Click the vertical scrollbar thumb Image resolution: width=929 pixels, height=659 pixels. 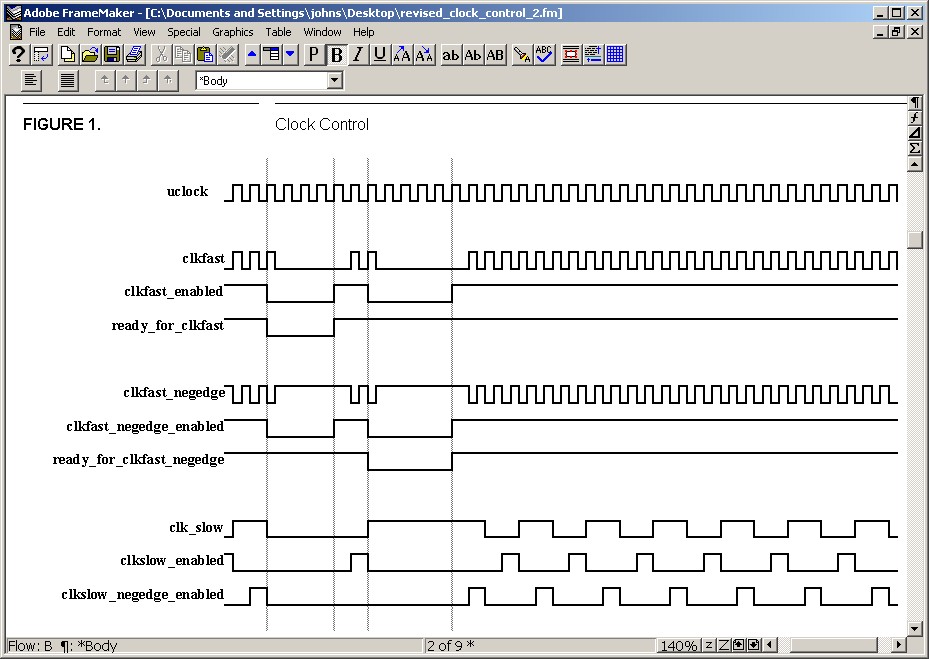915,239
